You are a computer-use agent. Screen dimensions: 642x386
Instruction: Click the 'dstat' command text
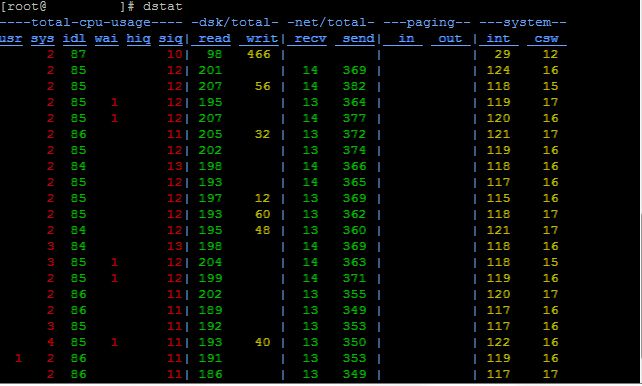click(x=163, y=7)
